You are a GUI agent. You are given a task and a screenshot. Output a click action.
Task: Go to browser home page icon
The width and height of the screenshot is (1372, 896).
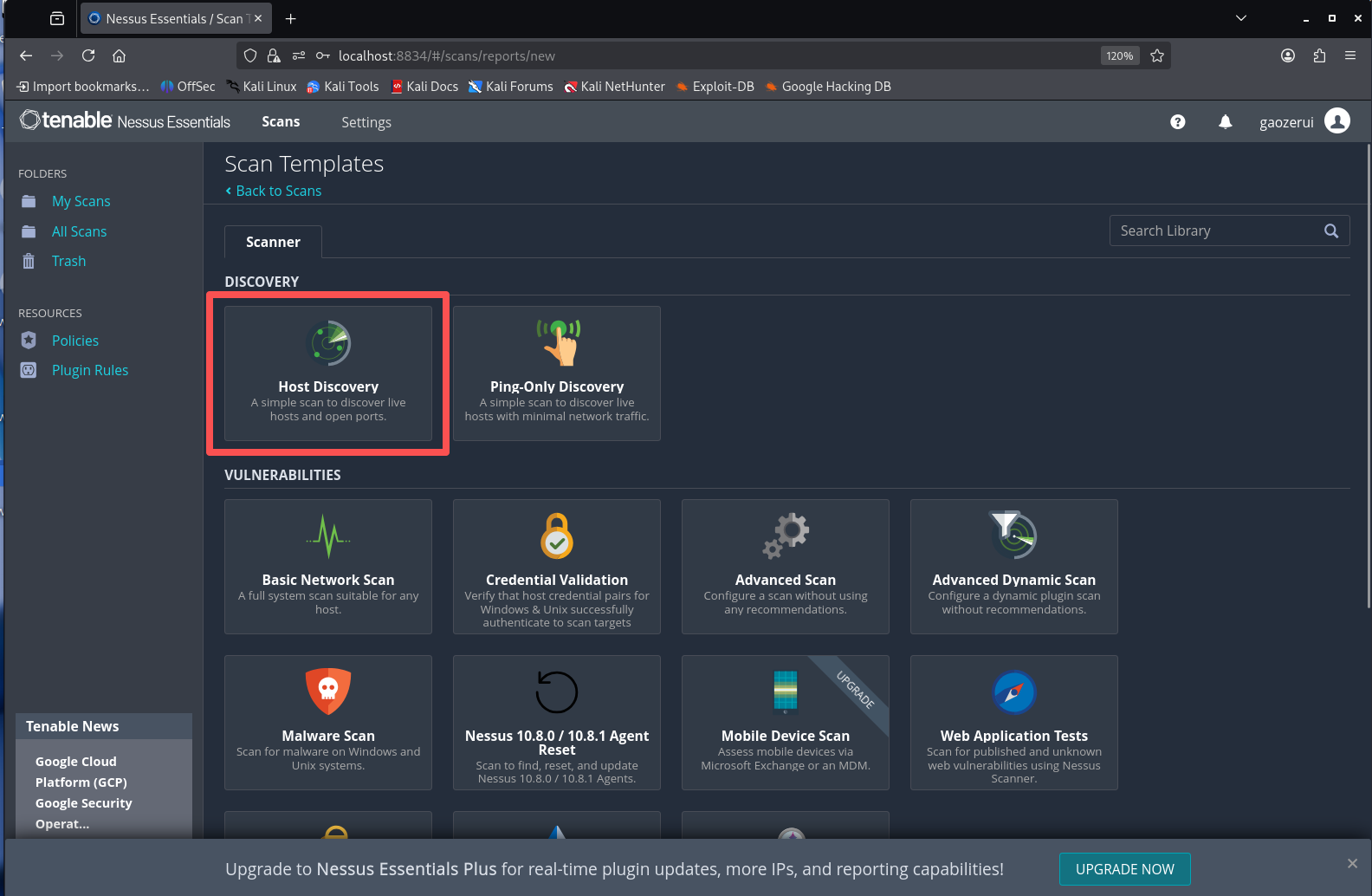(x=120, y=55)
